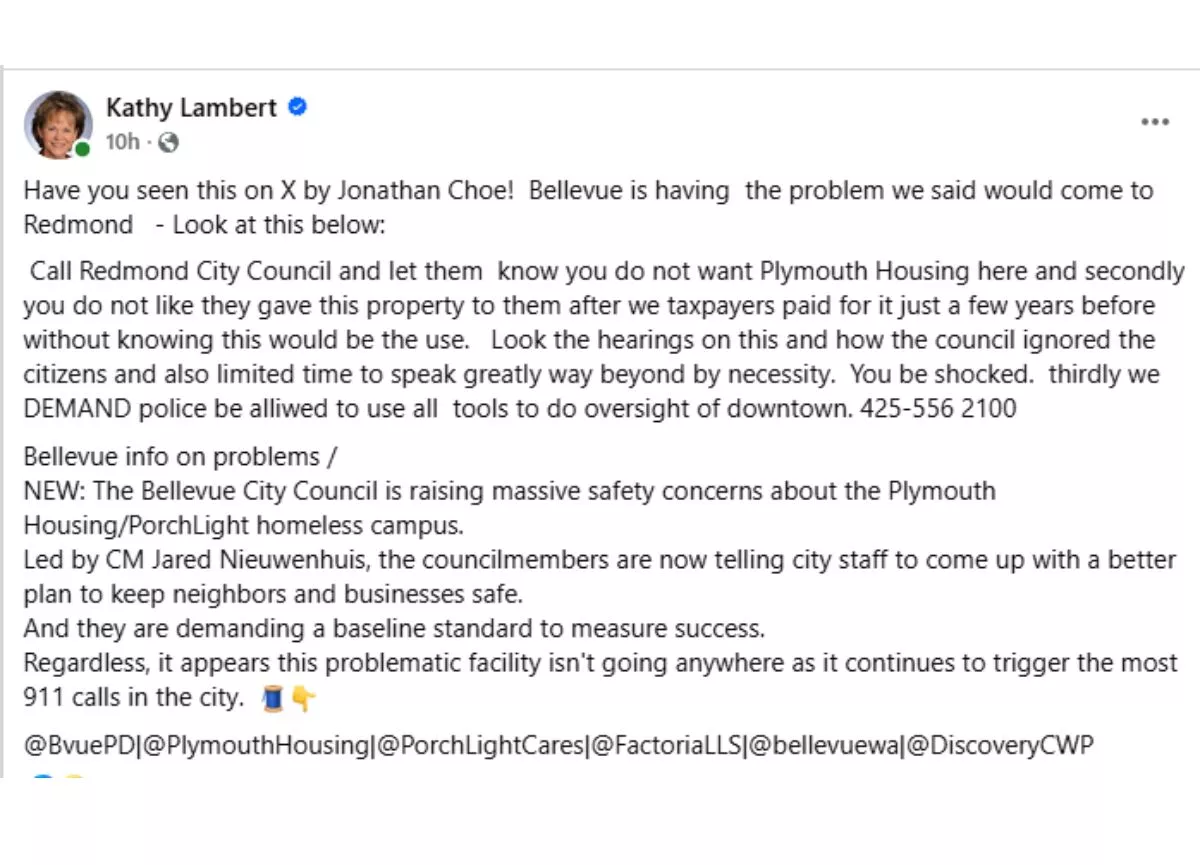1200x865 pixels.
Task: Open the post options three-dot menu
Action: [x=1154, y=122]
